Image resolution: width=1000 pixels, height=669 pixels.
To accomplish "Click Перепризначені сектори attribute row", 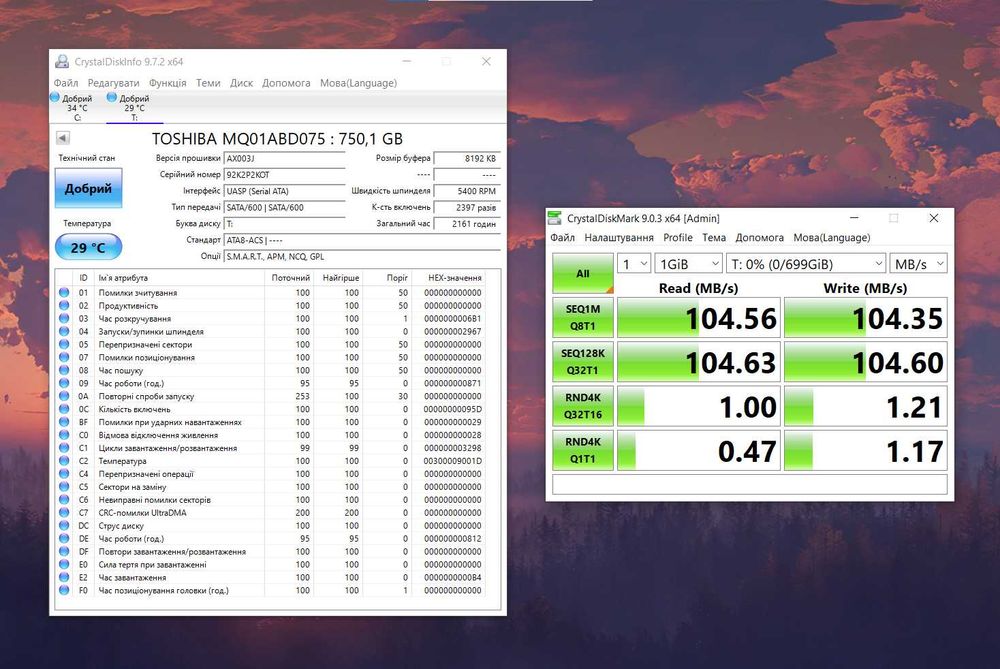I will coord(272,344).
